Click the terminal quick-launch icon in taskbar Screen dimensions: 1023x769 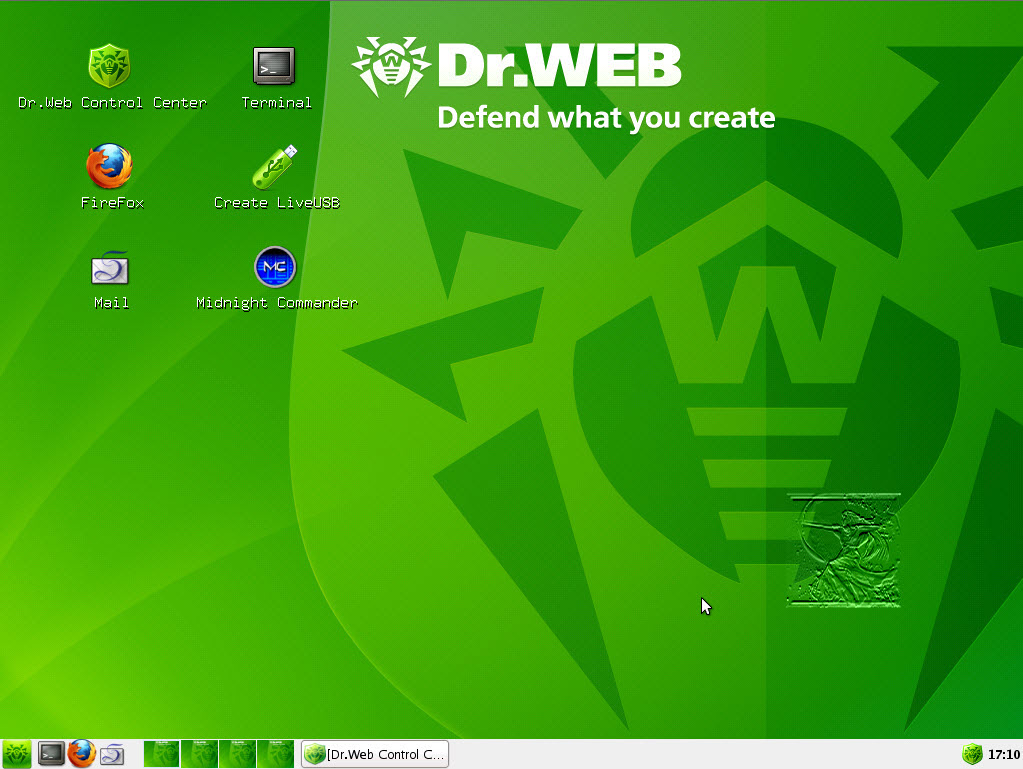tap(51, 754)
